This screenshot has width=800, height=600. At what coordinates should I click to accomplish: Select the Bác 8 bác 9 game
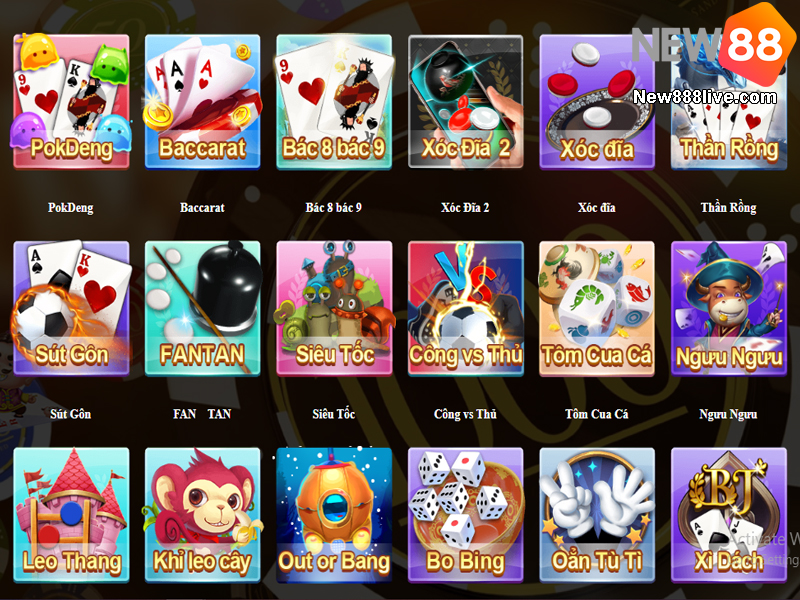point(334,101)
